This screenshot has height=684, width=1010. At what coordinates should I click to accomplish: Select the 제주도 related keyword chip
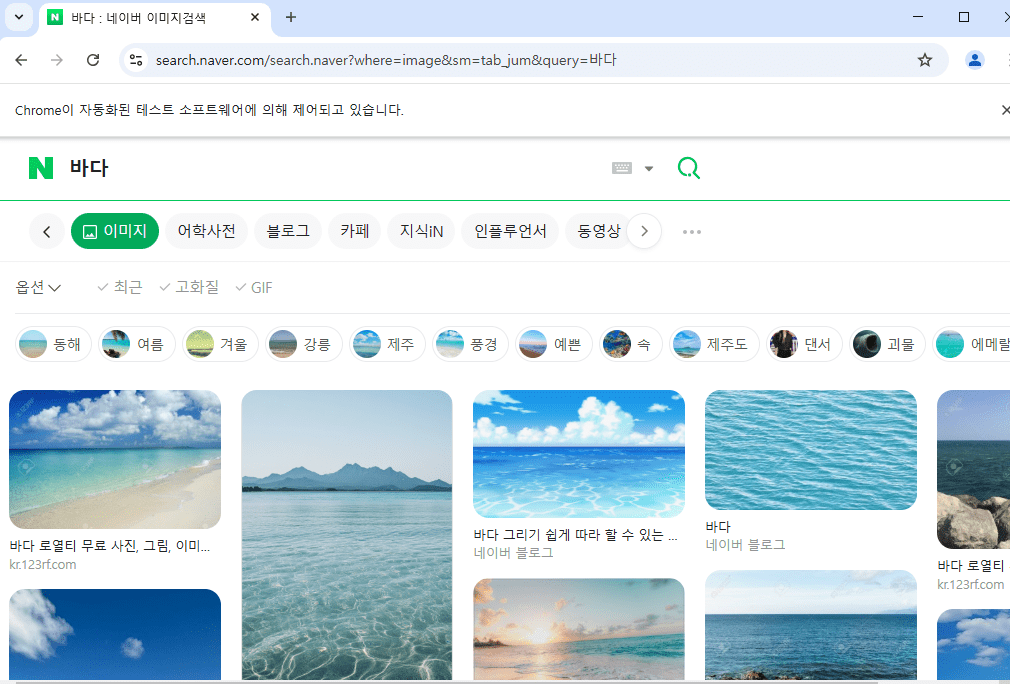click(714, 345)
